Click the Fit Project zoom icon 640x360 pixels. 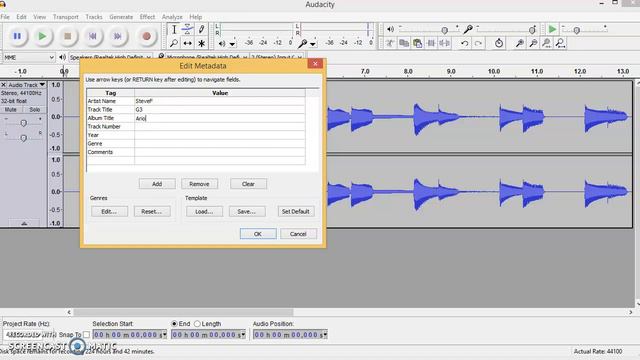click(560, 43)
